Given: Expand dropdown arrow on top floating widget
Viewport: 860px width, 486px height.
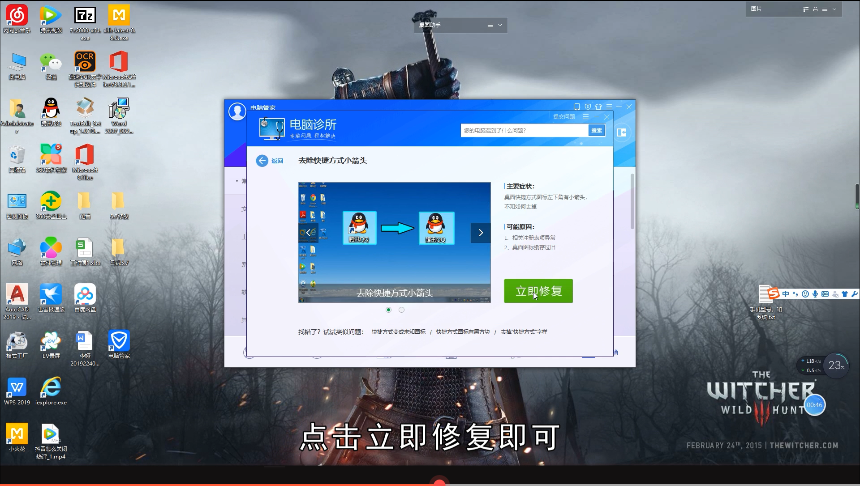Looking at the screenshot, I should 500,25.
